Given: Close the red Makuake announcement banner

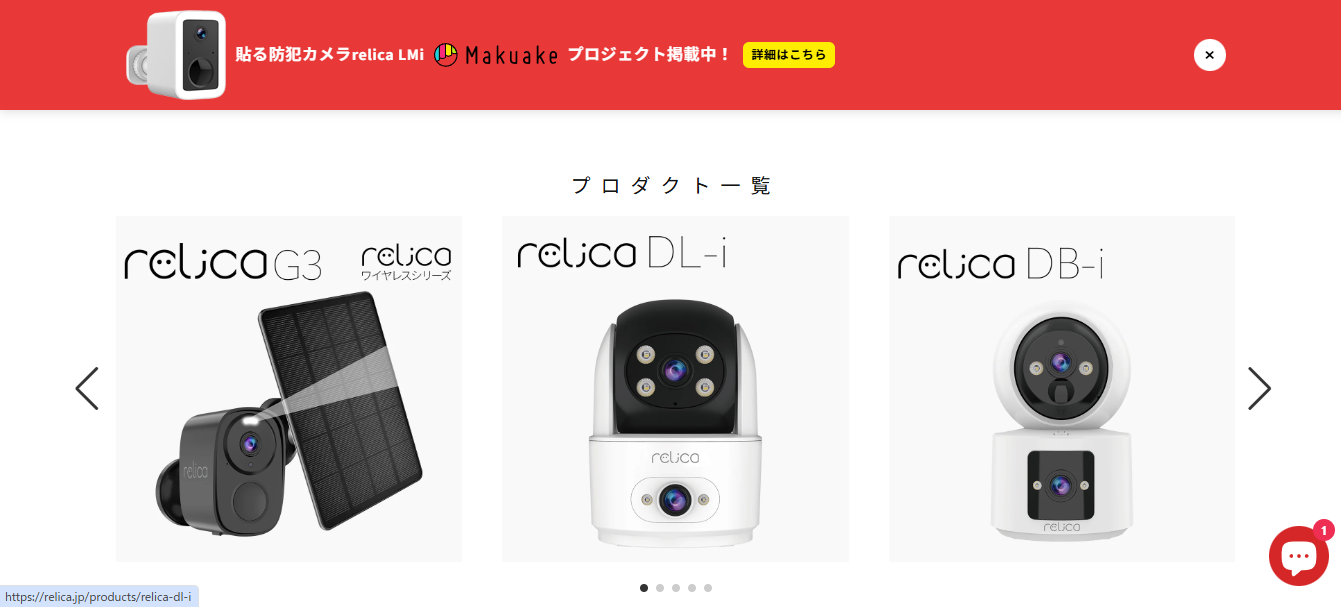Looking at the screenshot, I should (1209, 55).
